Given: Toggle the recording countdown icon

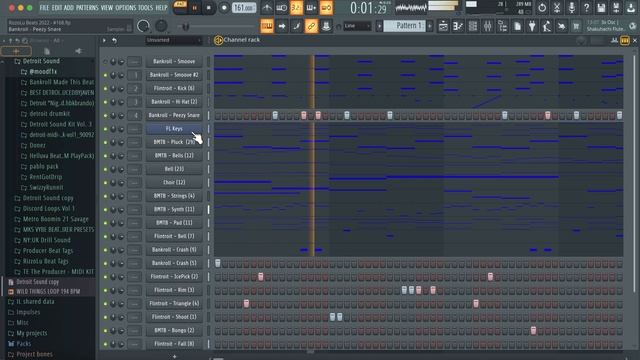Looking at the screenshot, I should tap(296, 7).
